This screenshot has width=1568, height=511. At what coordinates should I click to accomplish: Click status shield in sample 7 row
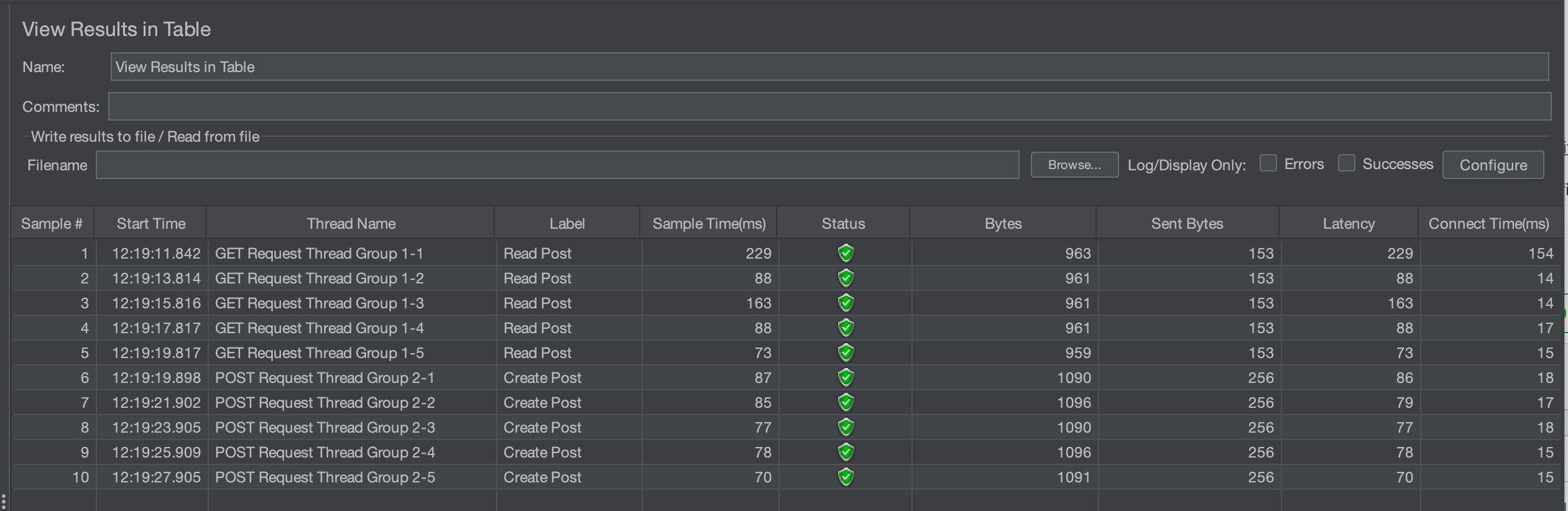tap(846, 402)
